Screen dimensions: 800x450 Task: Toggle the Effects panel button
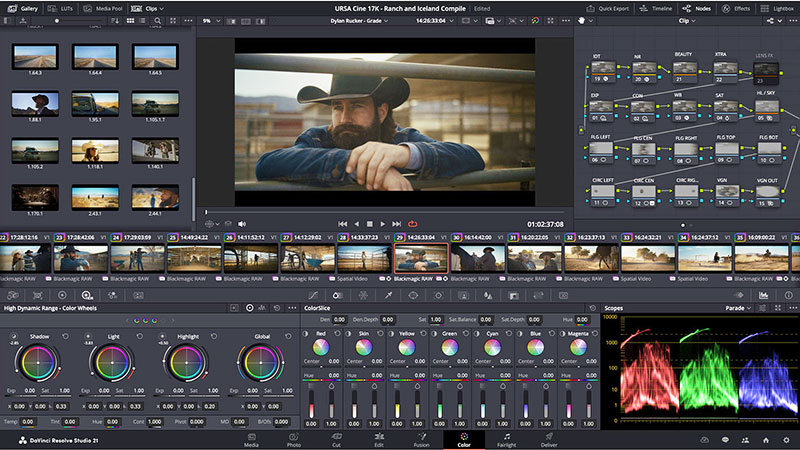point(736,8)
